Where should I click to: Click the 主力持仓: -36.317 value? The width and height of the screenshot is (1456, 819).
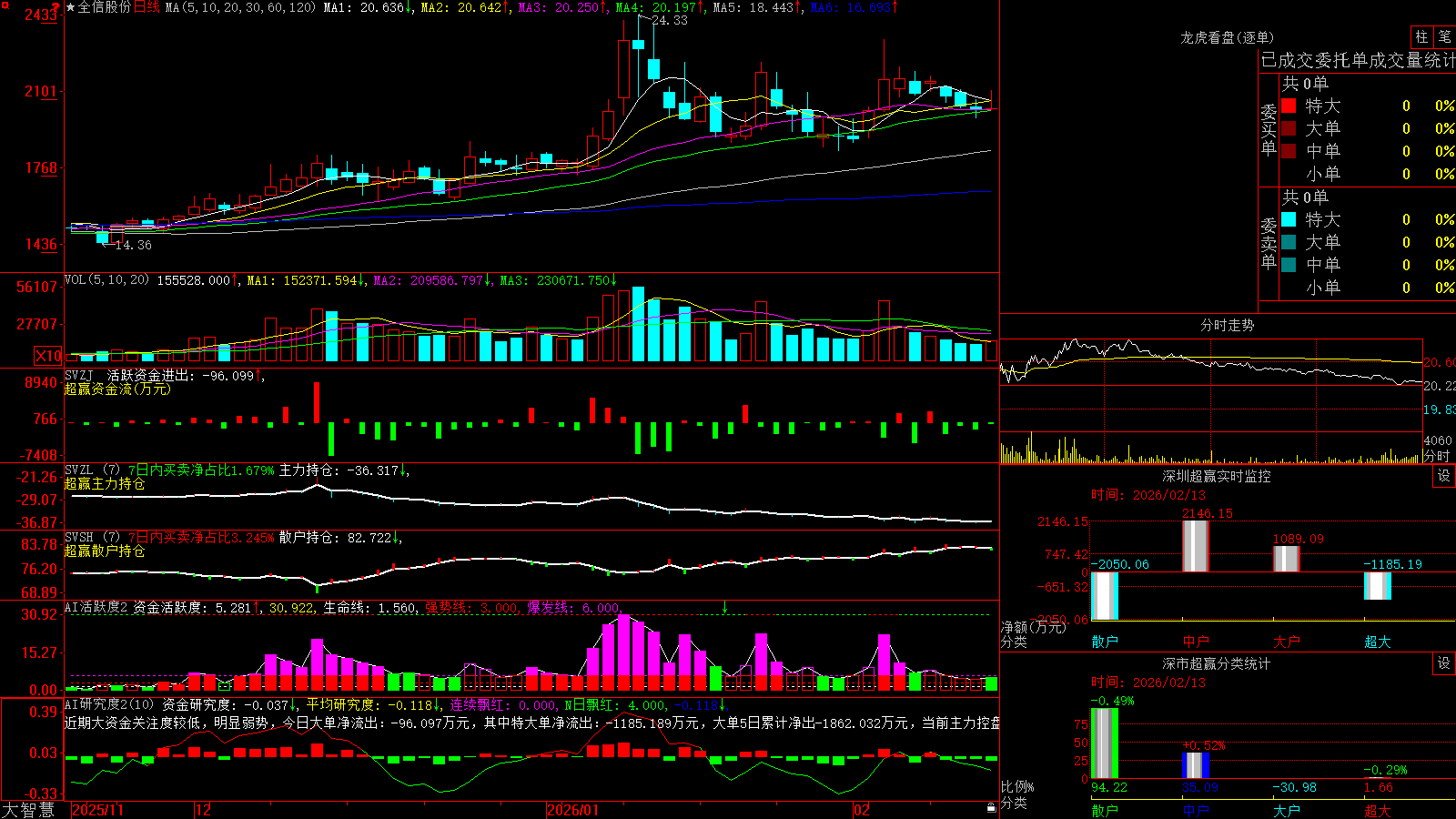click(x=344, y=470)
